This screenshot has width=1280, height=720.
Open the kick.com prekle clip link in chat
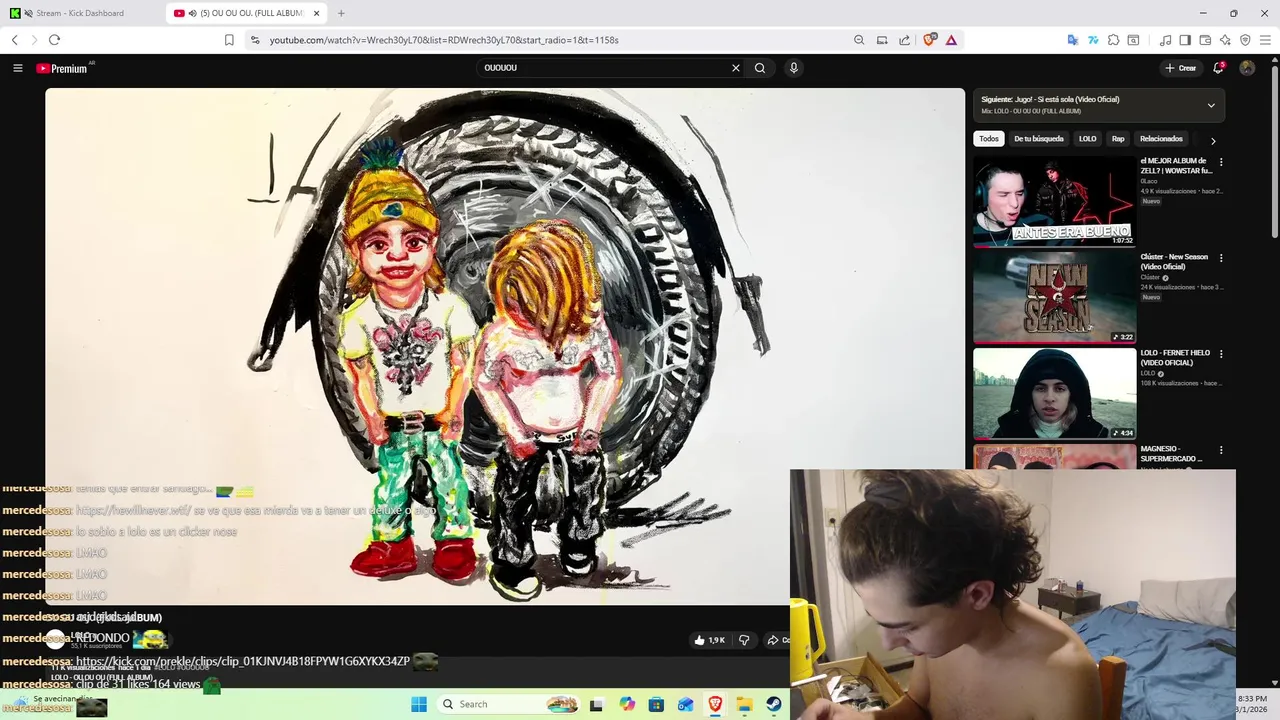[x=243, y=661]
